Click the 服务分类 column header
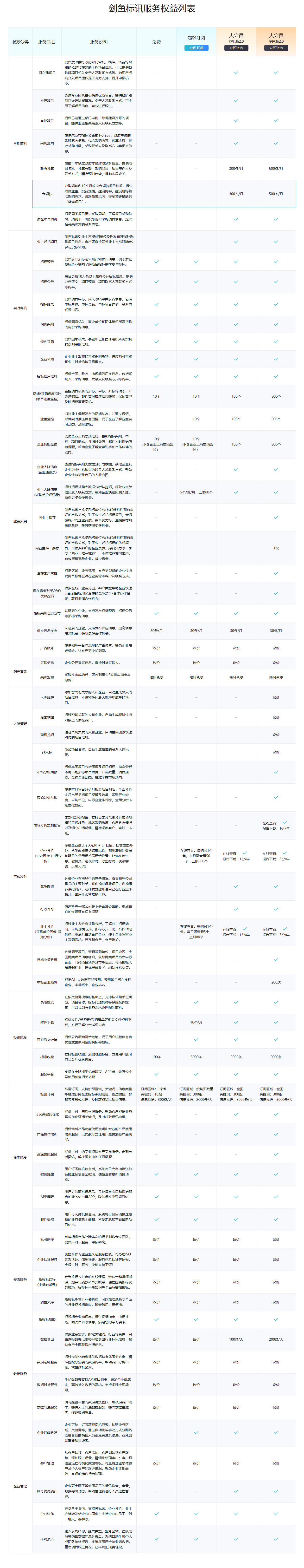 click(20, 42)
